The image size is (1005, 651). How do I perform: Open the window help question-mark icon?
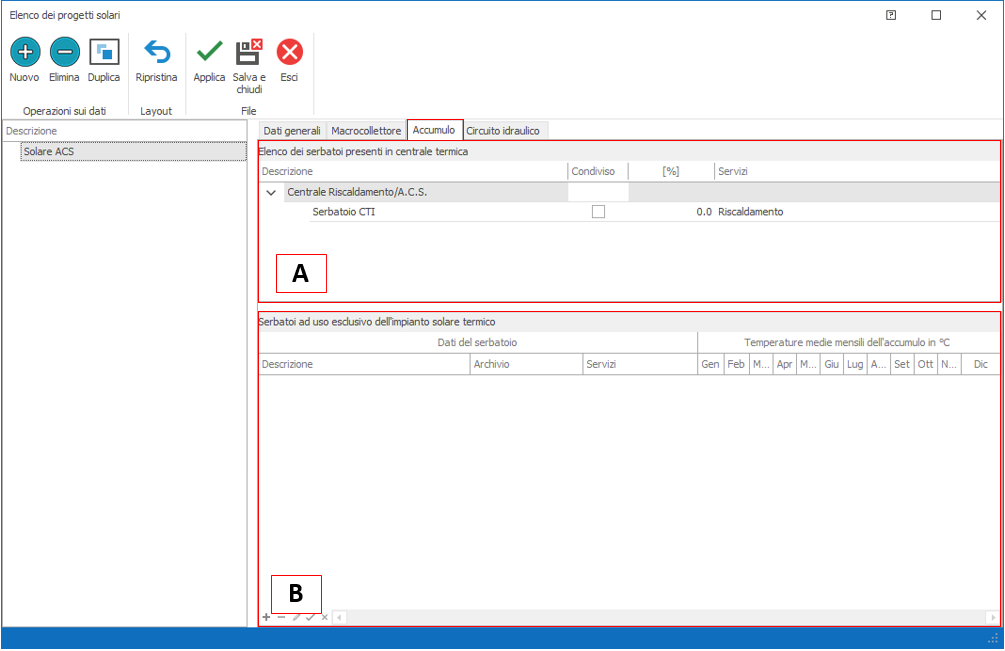click(891, 15)
